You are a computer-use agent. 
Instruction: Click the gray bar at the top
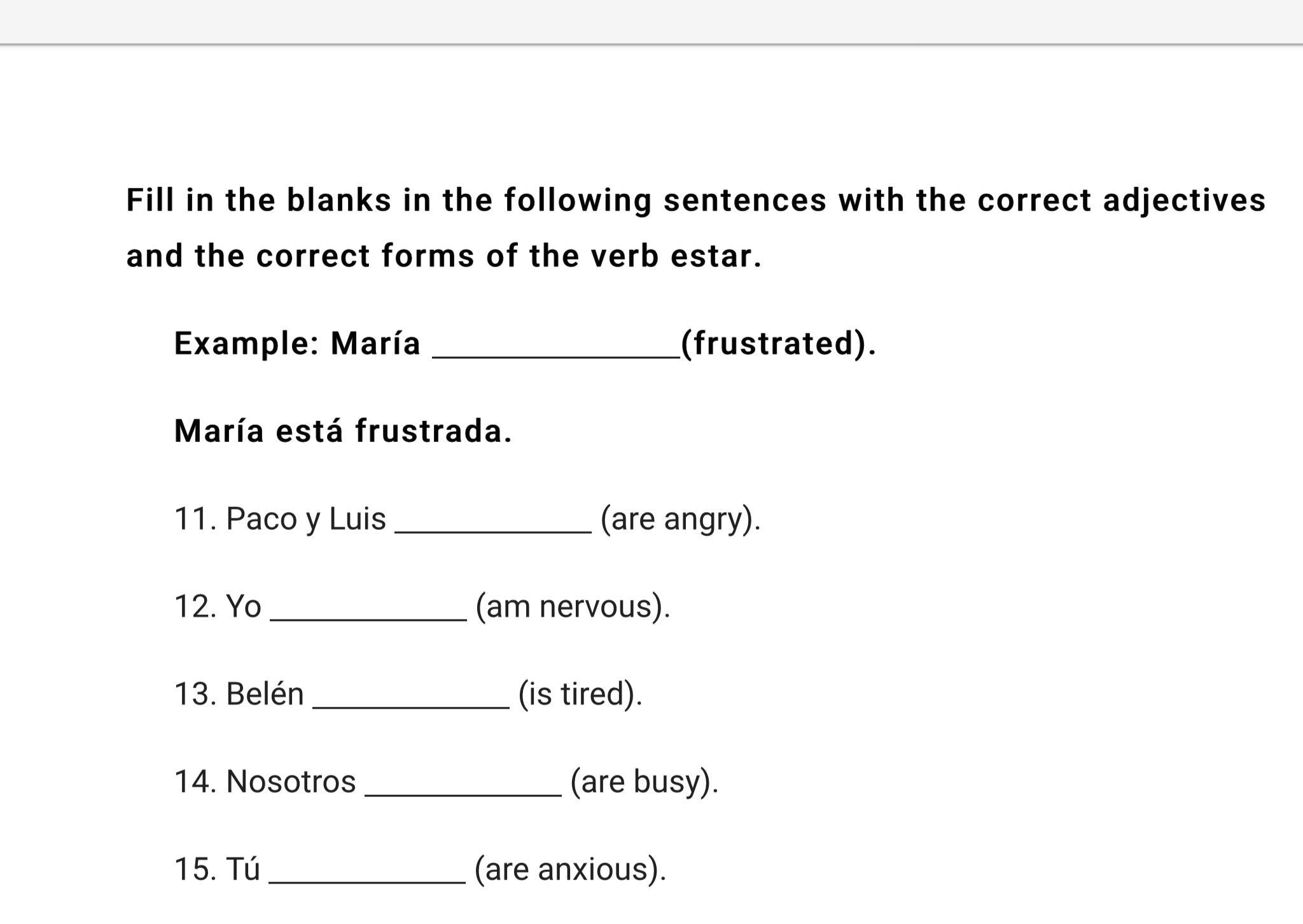coord(651,22)
